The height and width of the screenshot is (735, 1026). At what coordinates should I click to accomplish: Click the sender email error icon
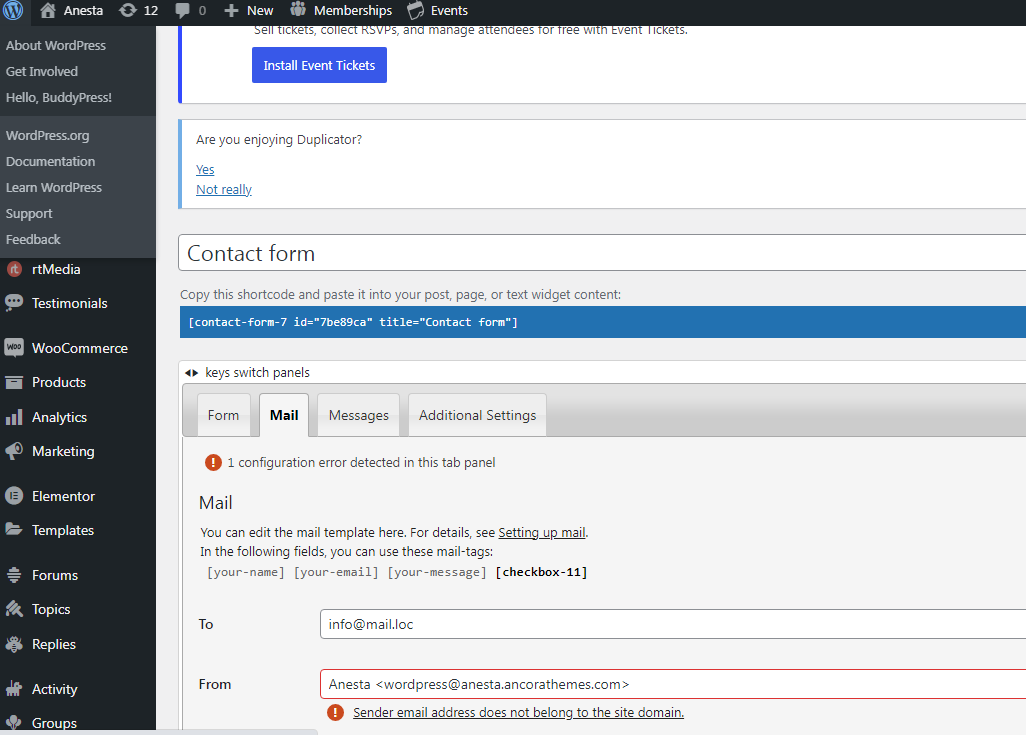point(335,712)
